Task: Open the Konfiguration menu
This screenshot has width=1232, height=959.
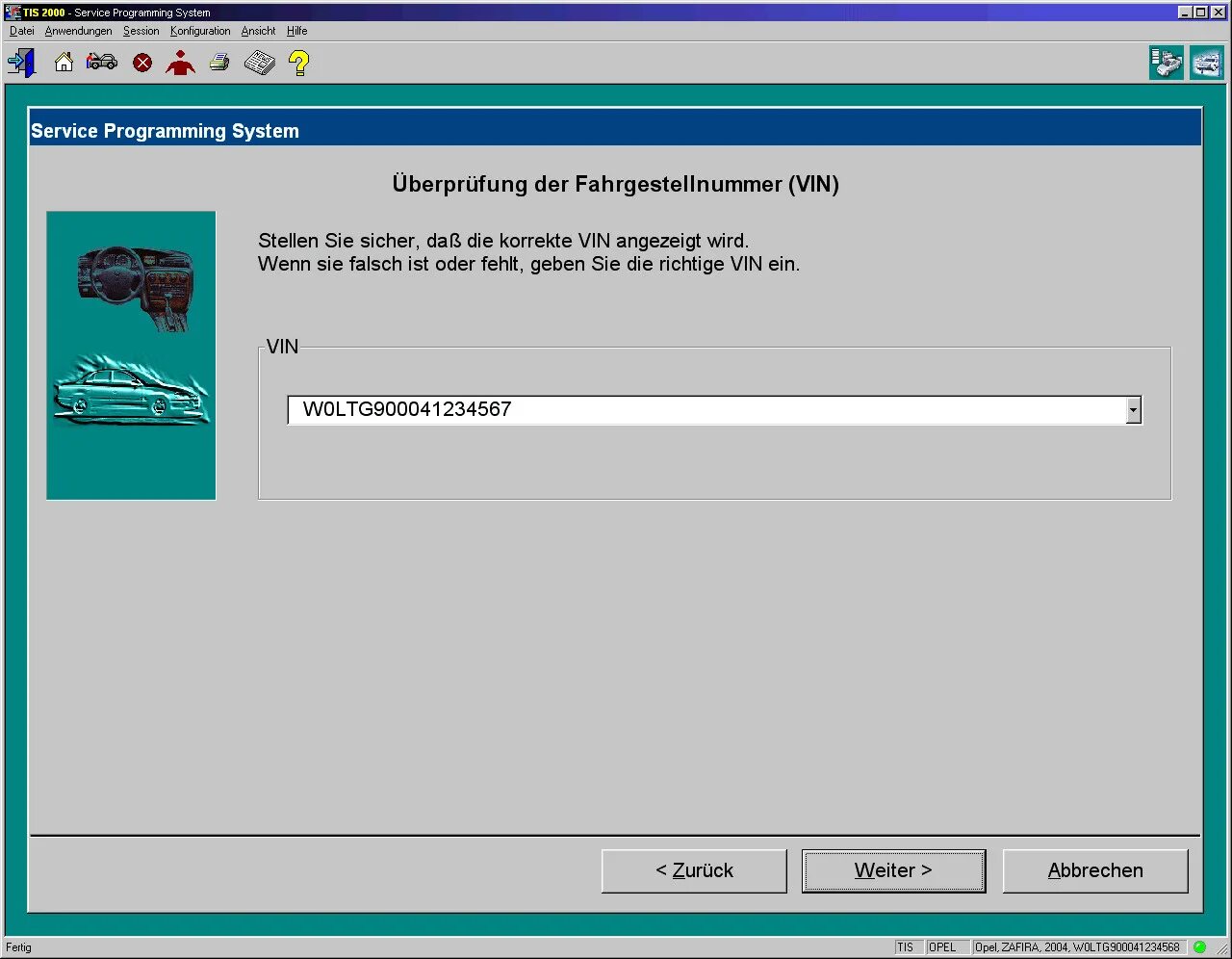Action: 200,31
